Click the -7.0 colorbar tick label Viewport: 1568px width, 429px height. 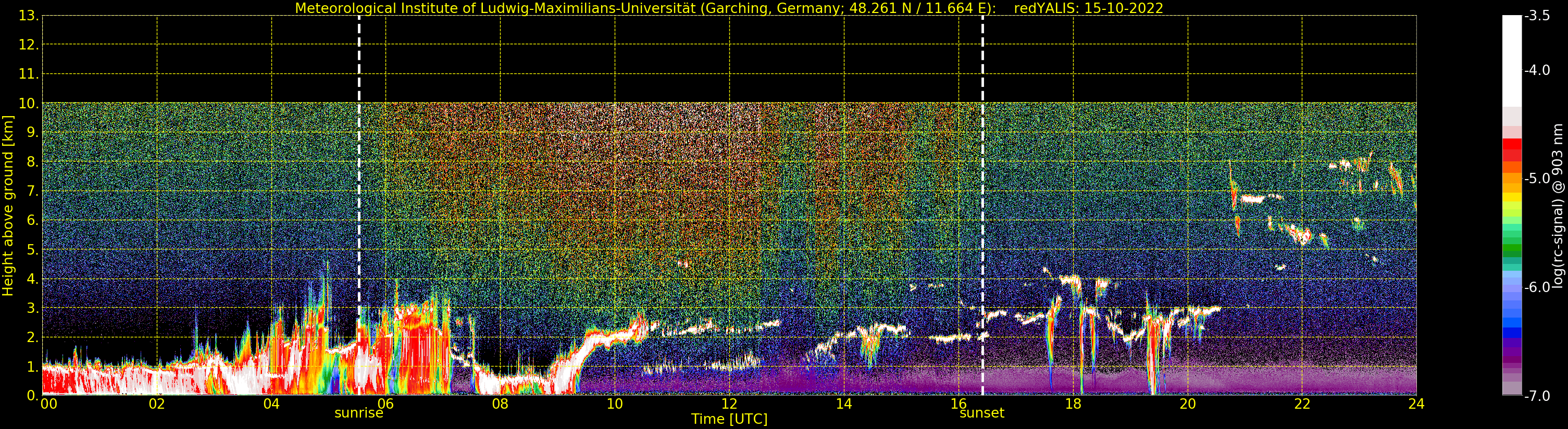pyautogui.click(x=1537, y=396)
